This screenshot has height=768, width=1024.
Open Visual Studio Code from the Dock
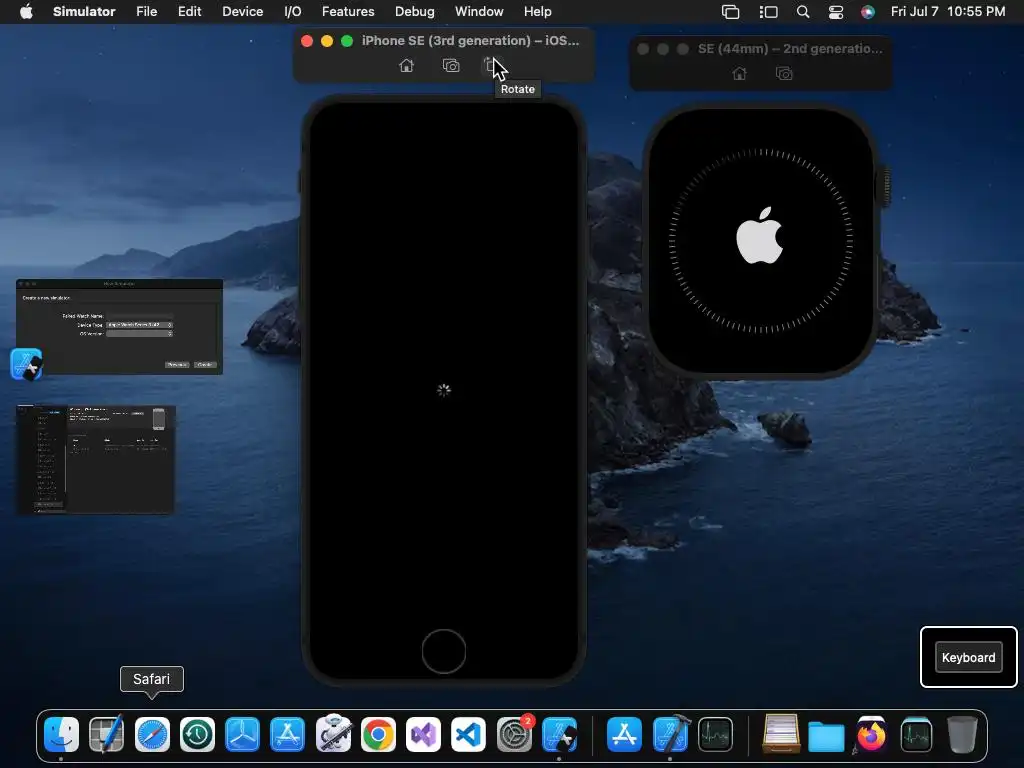point(468,735)
